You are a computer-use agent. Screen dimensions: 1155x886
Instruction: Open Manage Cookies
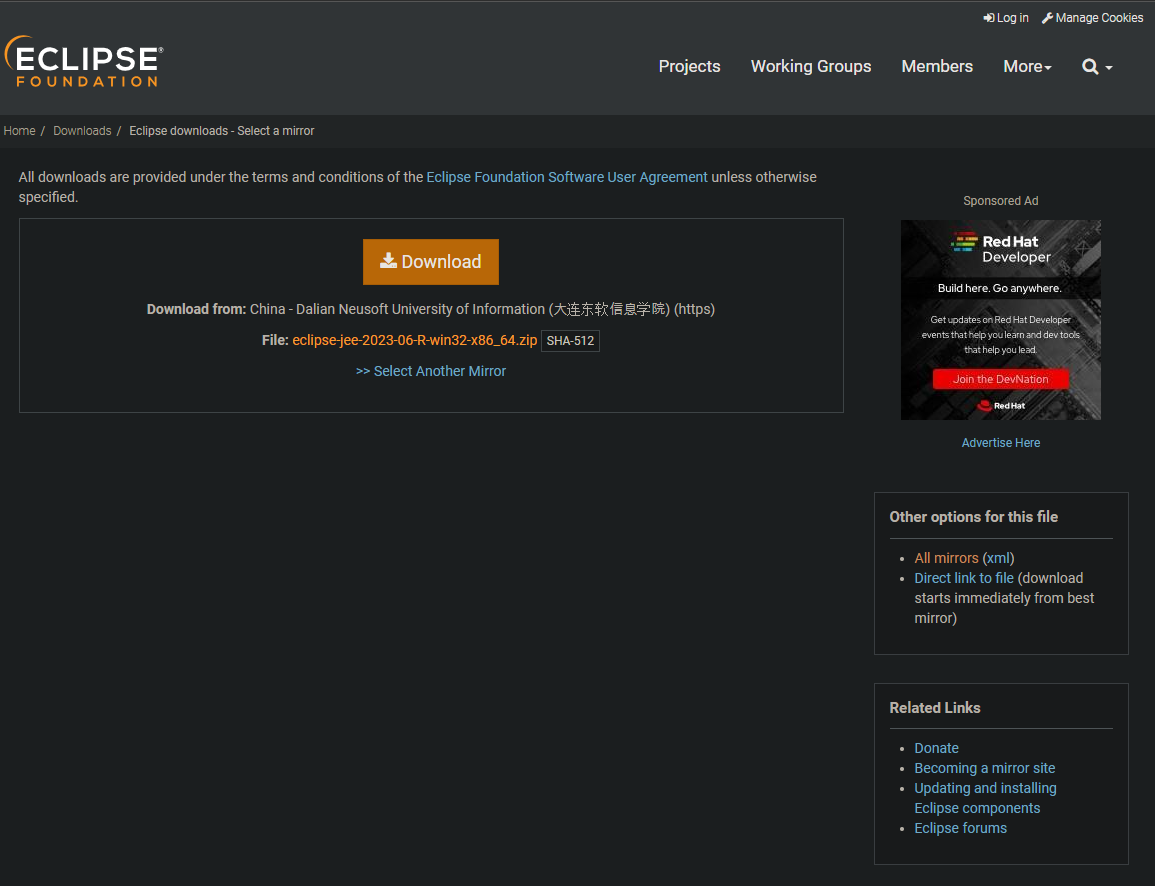coord(1092,18)
